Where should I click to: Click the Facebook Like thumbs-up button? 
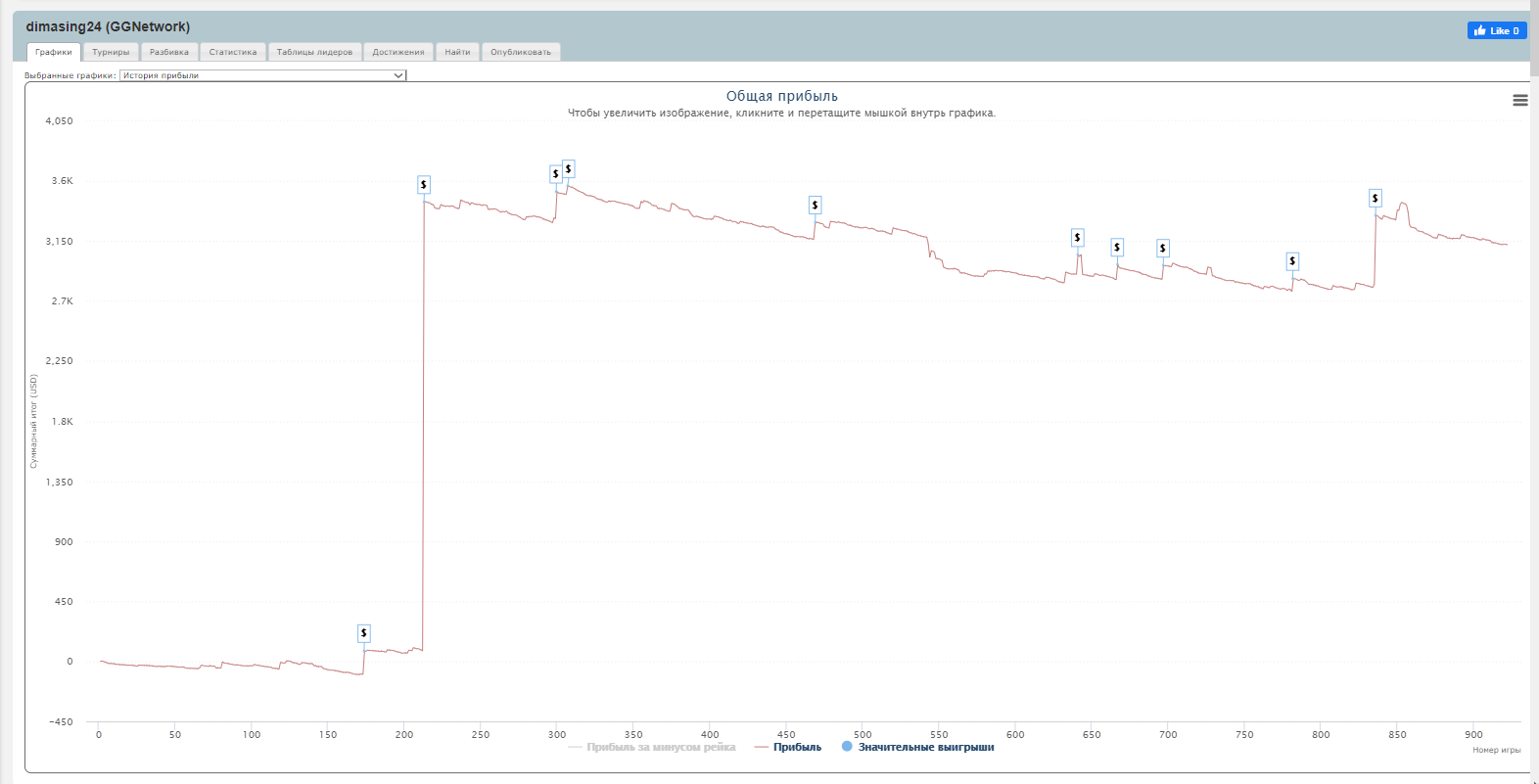pos(1497,30)
